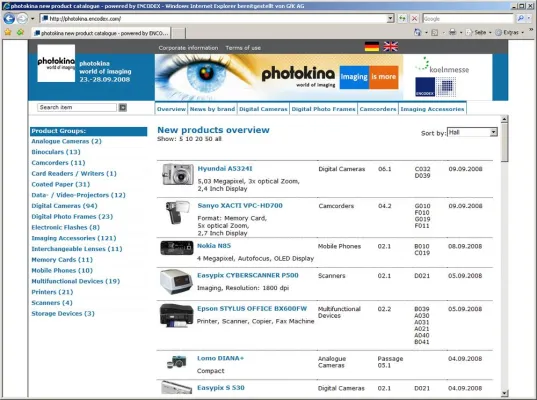The height and width of the screenshot is (400, 537).
Task: Open the Sanyo XACTI camcorder thumbnail
Action: (x=177, y=212)
